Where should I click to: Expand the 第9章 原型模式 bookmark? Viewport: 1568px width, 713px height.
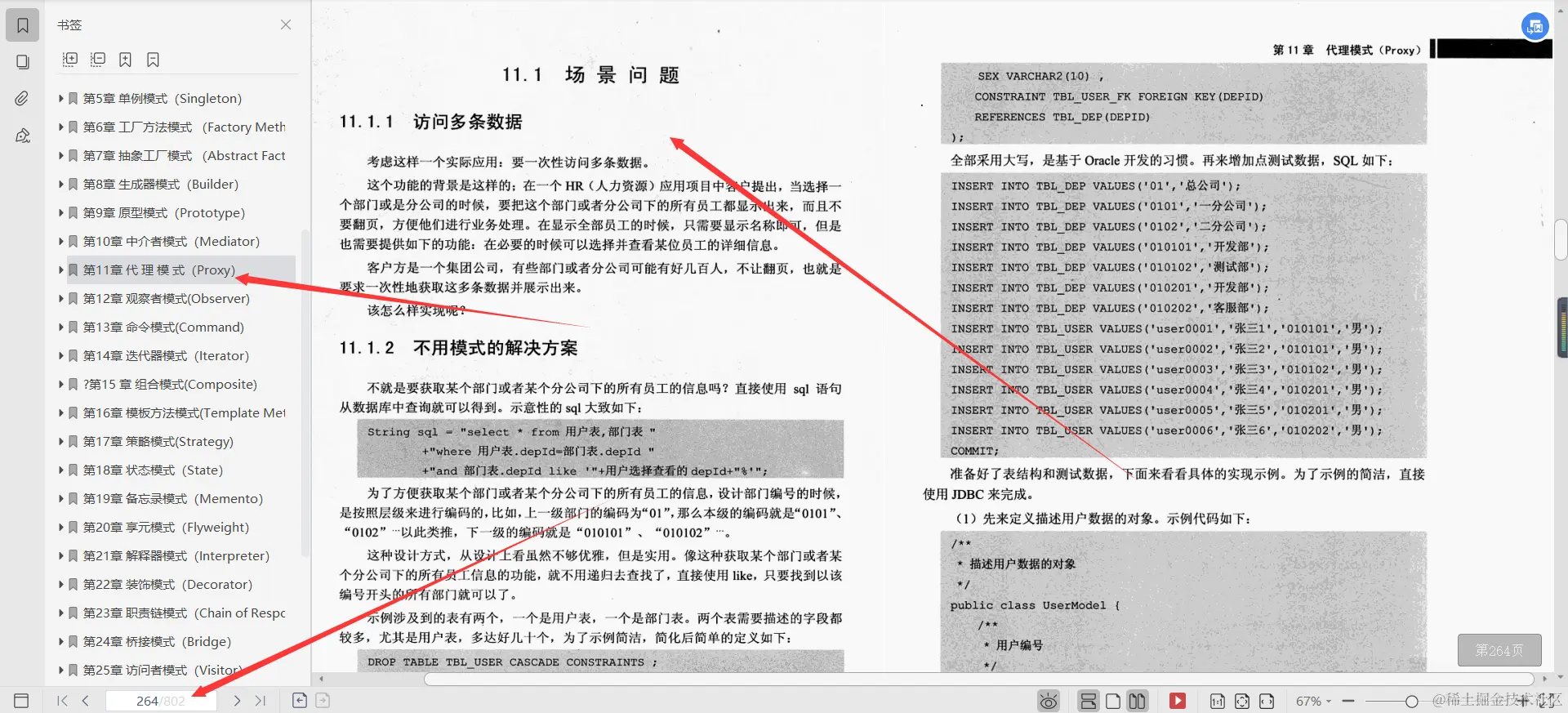coord(60,212)
